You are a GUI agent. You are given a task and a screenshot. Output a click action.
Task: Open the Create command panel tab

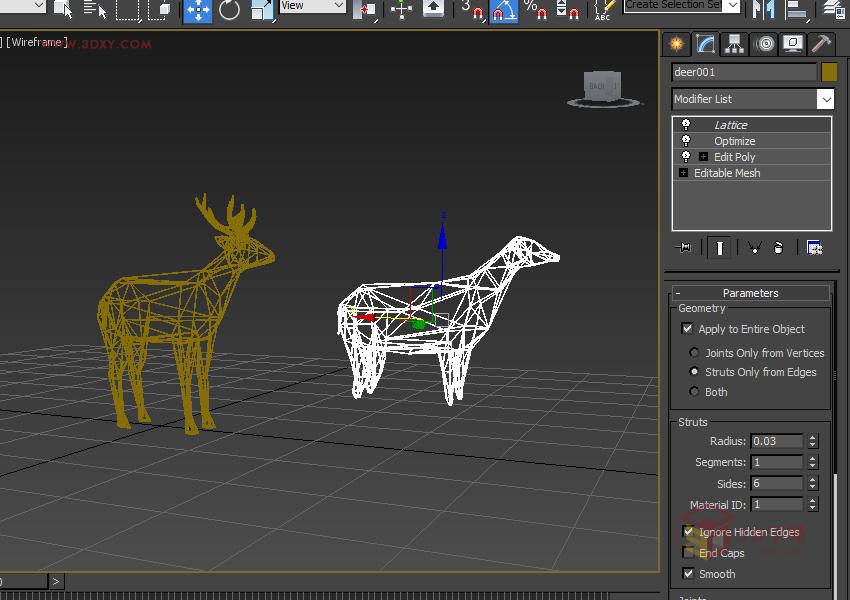pyautogui.click(x=677, y=44)
